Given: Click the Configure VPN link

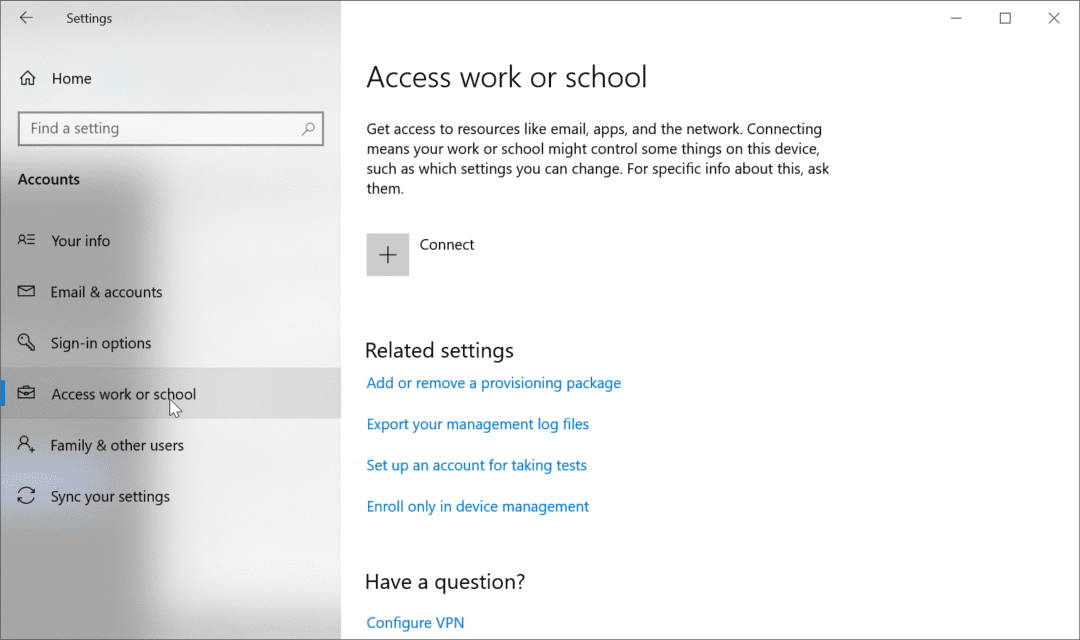Looking at the screenshot, I should click(x=414, y=621).
